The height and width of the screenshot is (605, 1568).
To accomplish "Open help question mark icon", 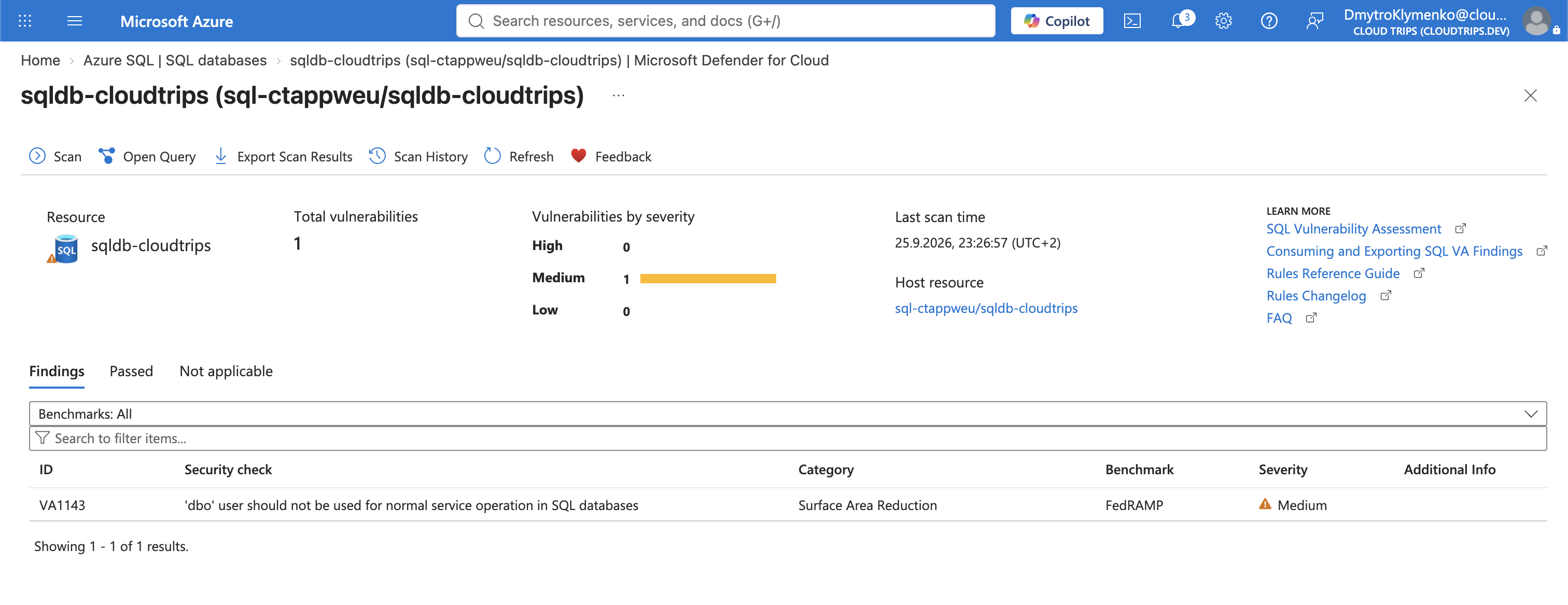I will point(1268,21).
